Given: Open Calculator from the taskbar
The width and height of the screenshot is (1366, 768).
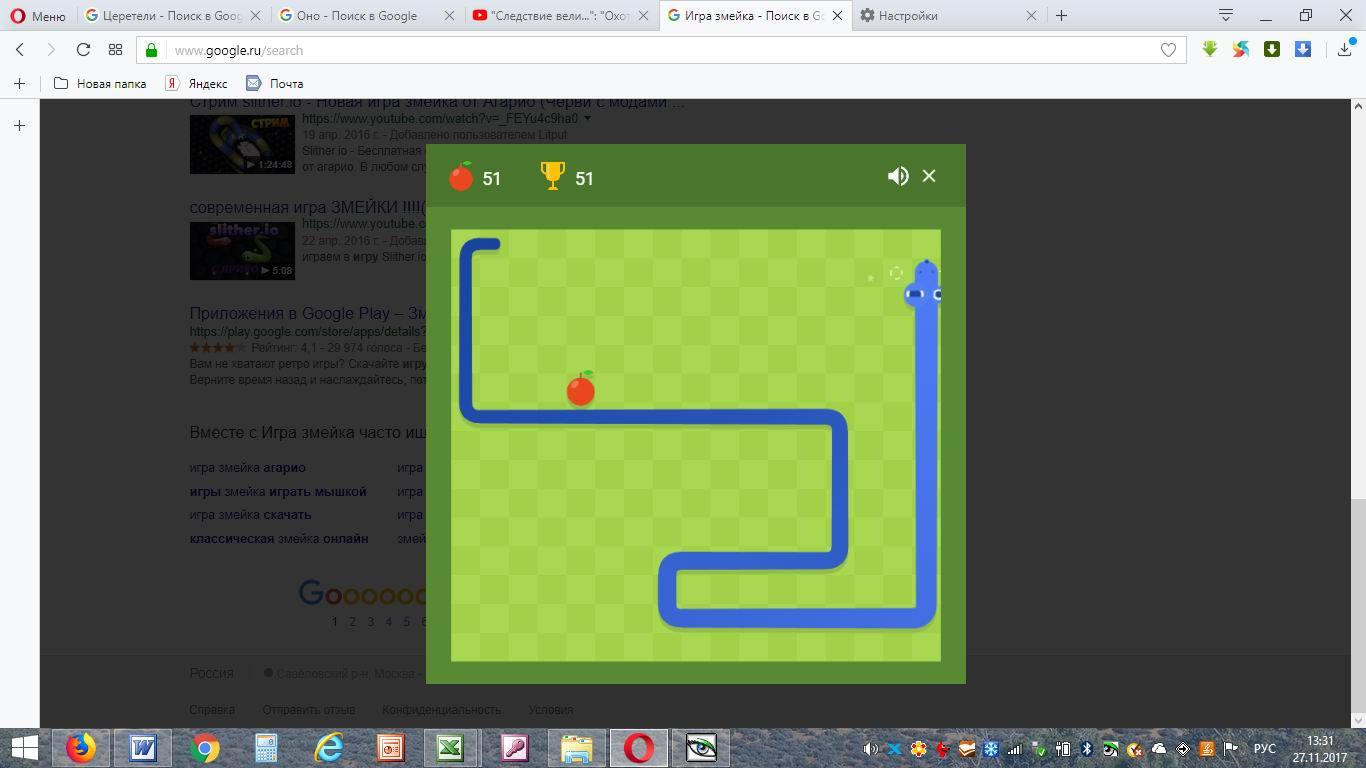Looking at the screenshot, I should [267, 748].
